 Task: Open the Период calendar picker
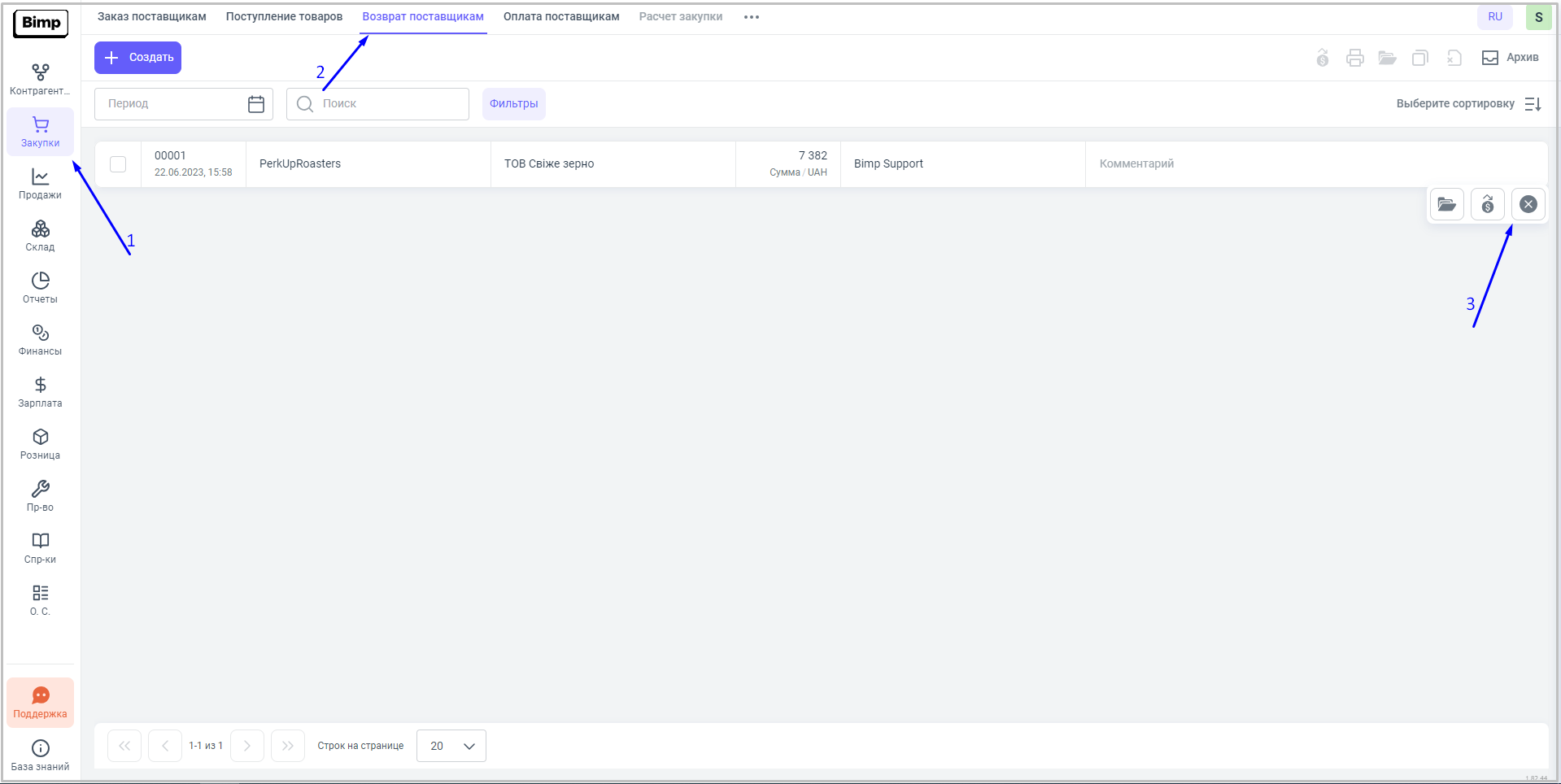coord(255,104)
